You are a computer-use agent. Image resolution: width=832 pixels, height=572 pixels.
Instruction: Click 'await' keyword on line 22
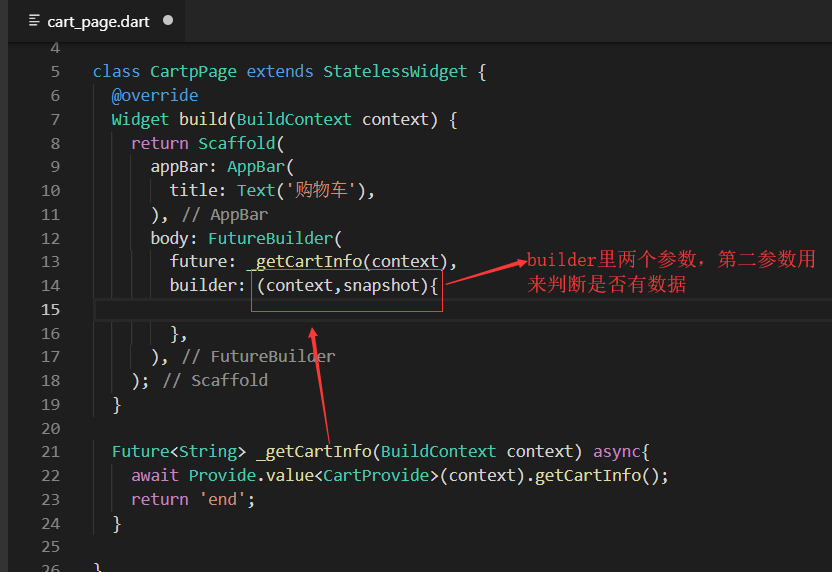pyautogui.click(x=155, y=475)
